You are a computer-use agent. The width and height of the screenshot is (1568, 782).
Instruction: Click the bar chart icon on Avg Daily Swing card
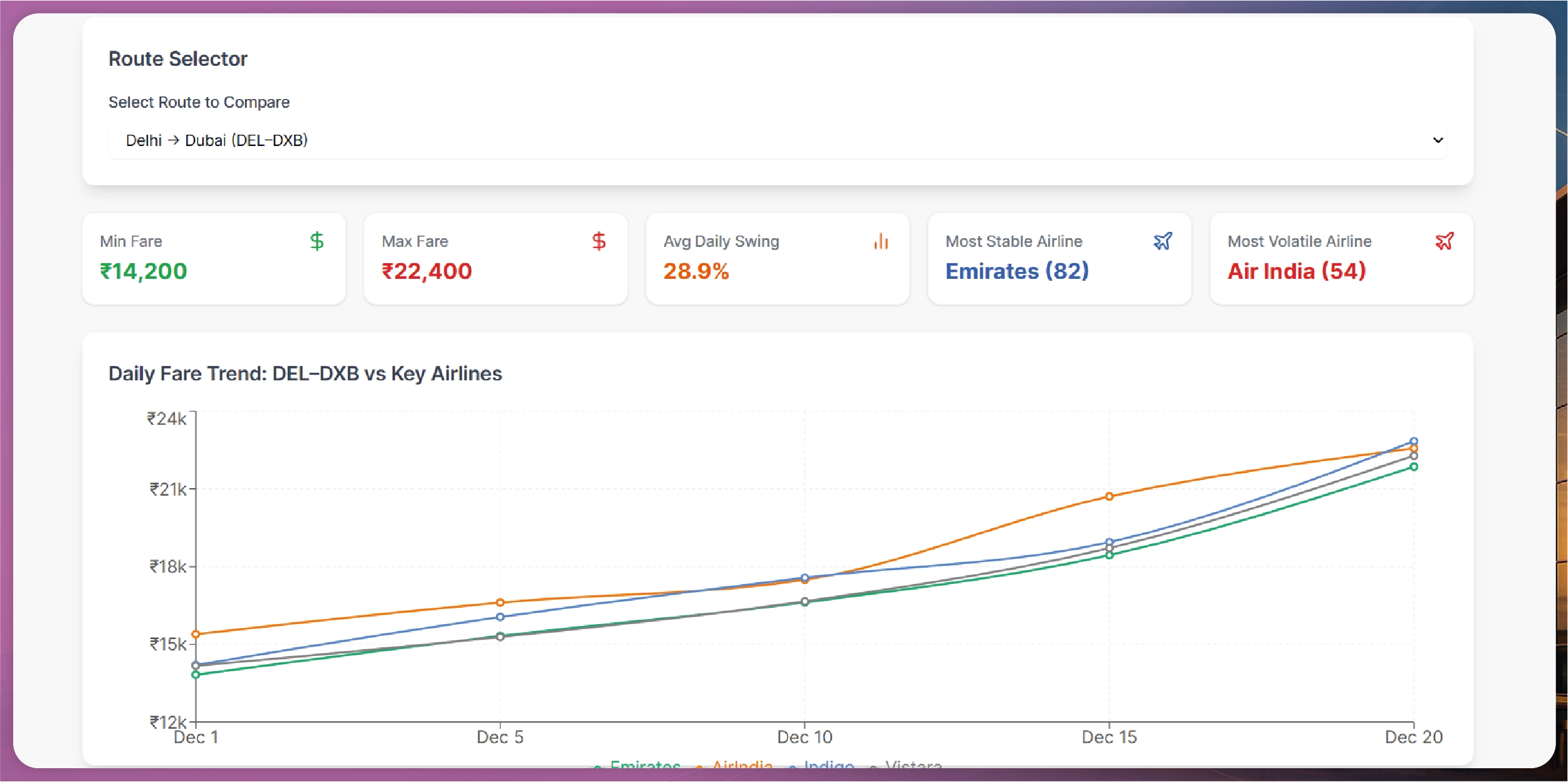(882, 241)
